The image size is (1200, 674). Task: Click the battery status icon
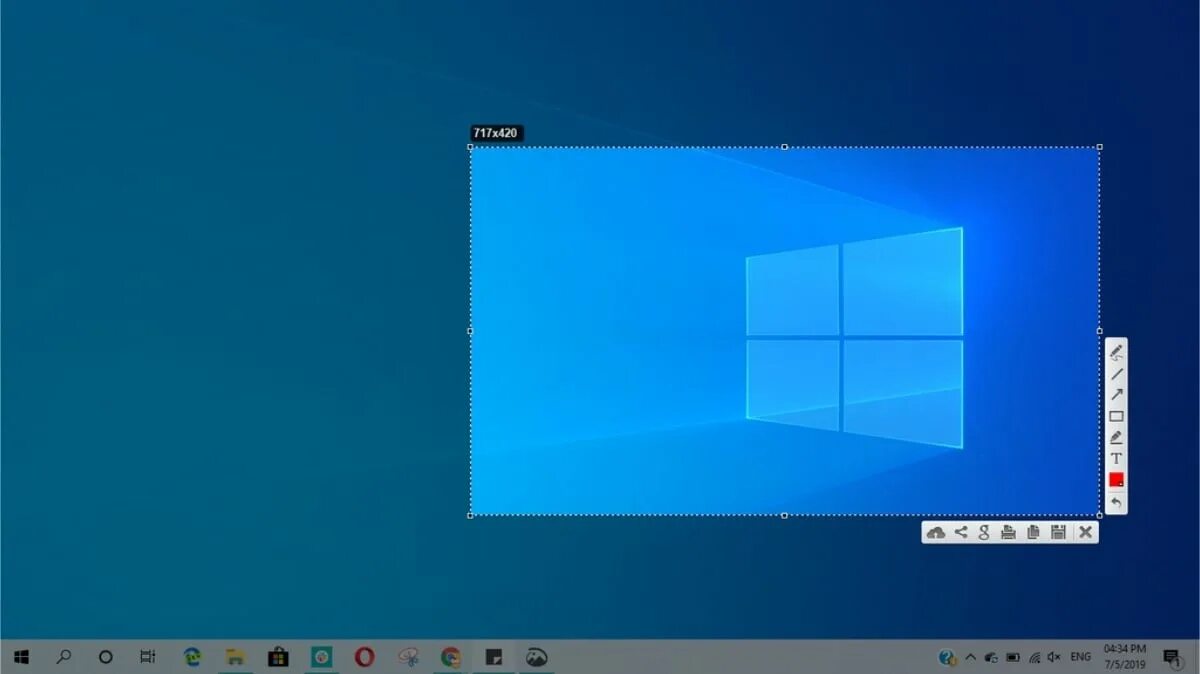pyautogui.click(x=1012, y=657)
